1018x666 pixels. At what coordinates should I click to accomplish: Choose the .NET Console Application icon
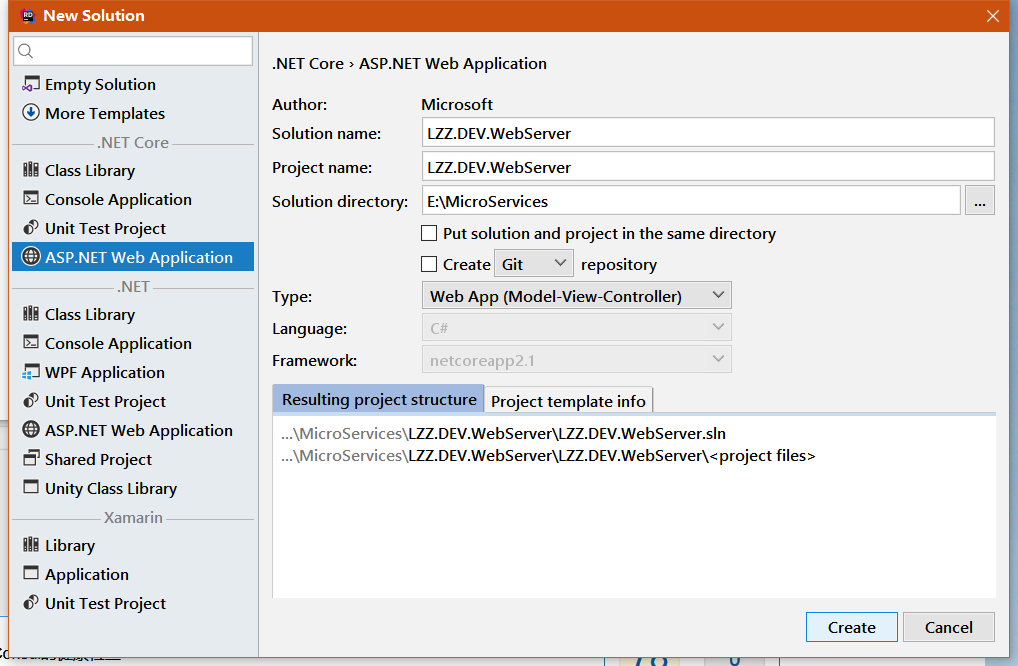tap(31, 342)
